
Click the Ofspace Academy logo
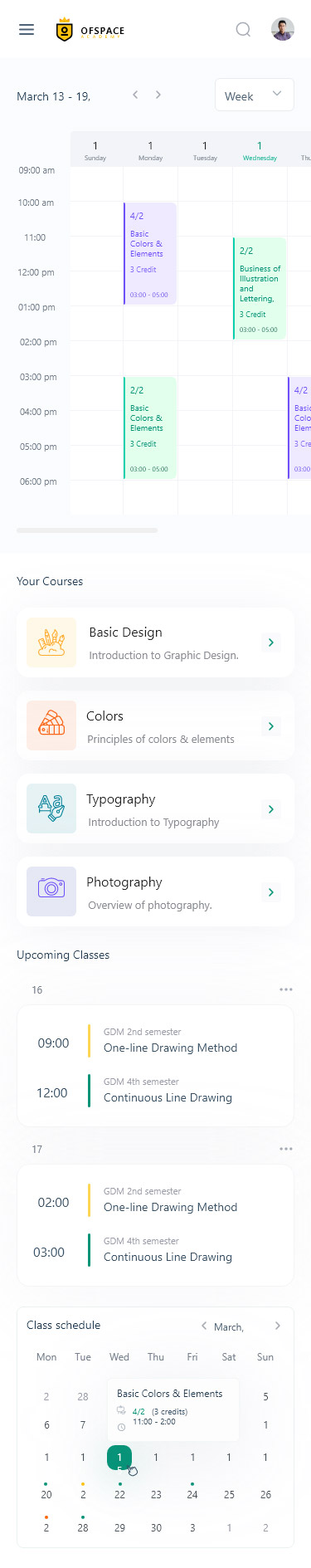tap(90, 30)
